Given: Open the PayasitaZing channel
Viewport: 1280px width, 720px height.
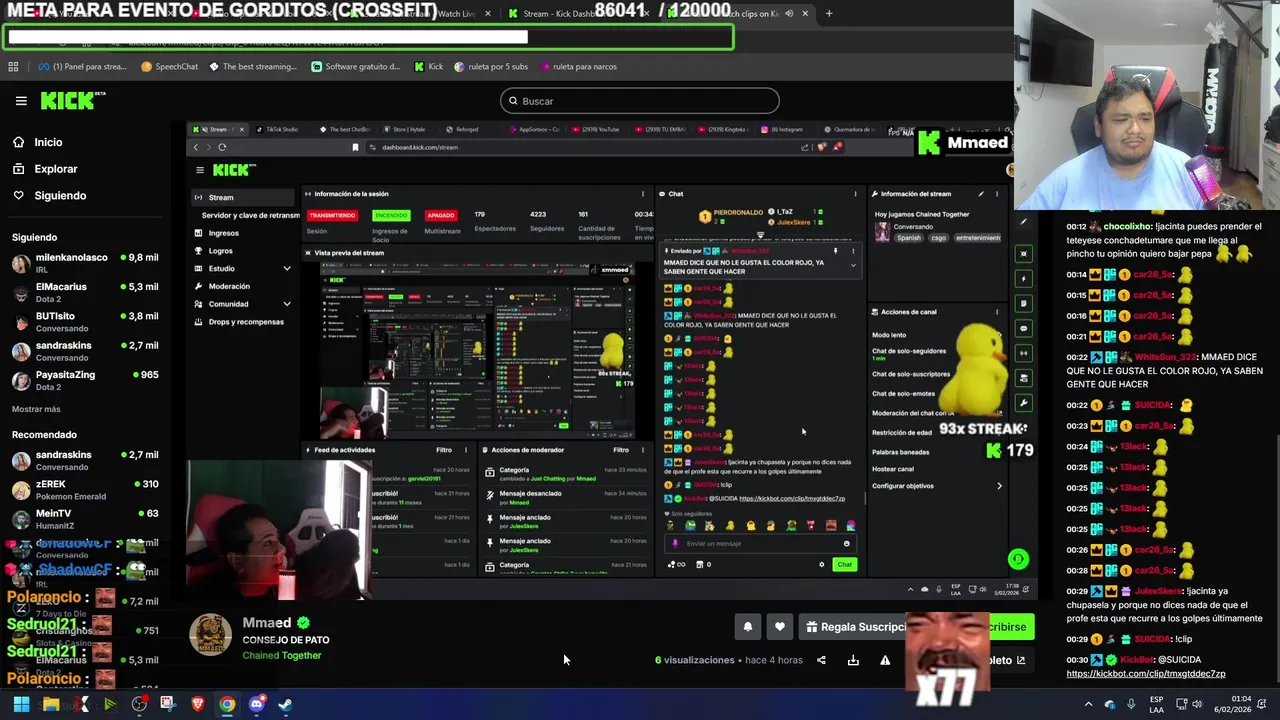Looking at the screenshot, I should click(85, 380).
